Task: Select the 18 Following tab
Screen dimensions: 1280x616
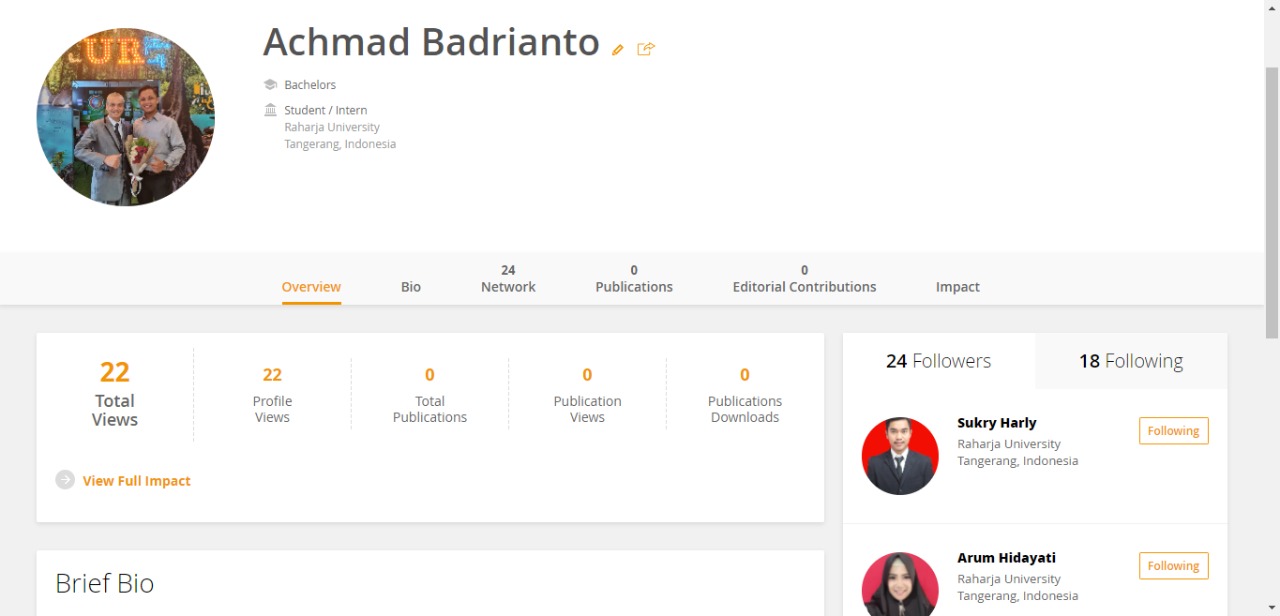Action: pyautogui.click(x=1131, y=361)
